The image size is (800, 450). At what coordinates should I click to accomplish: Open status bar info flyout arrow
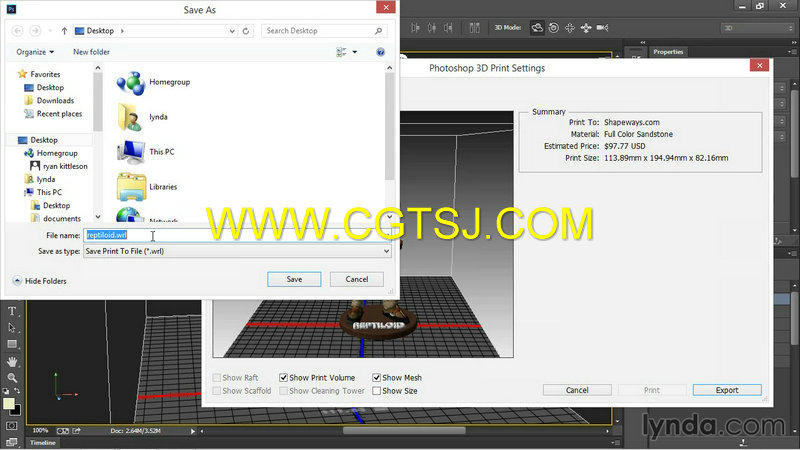[193, 431]
